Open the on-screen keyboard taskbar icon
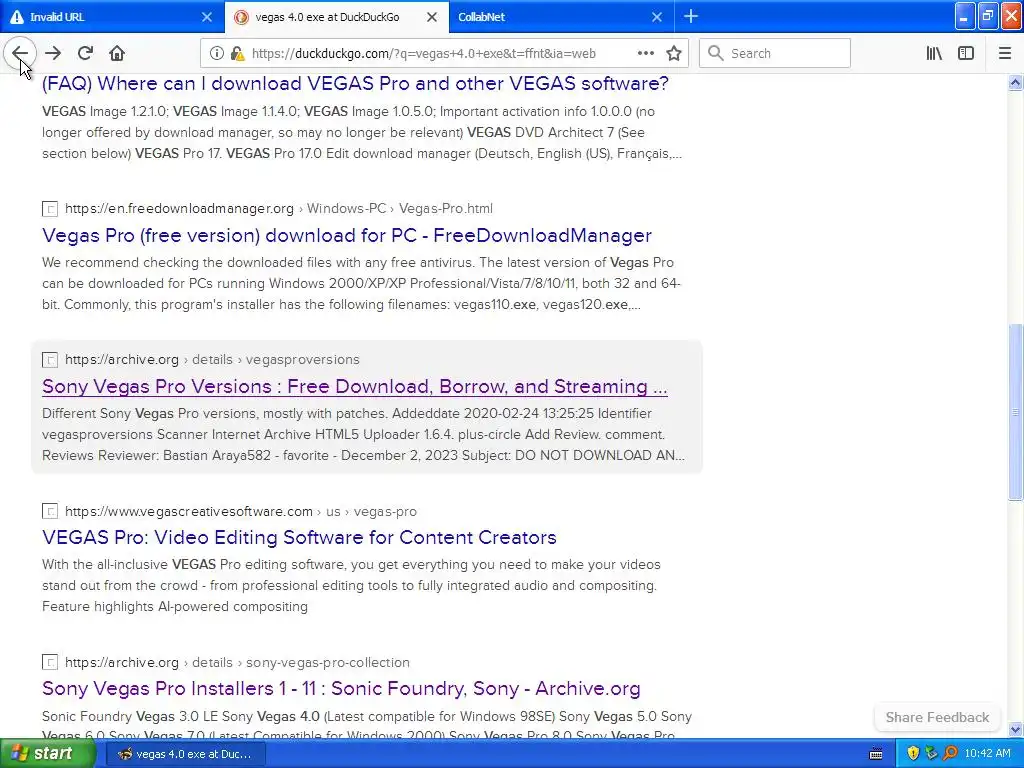This screenshot has width=1024, height=768. point(876,754)
